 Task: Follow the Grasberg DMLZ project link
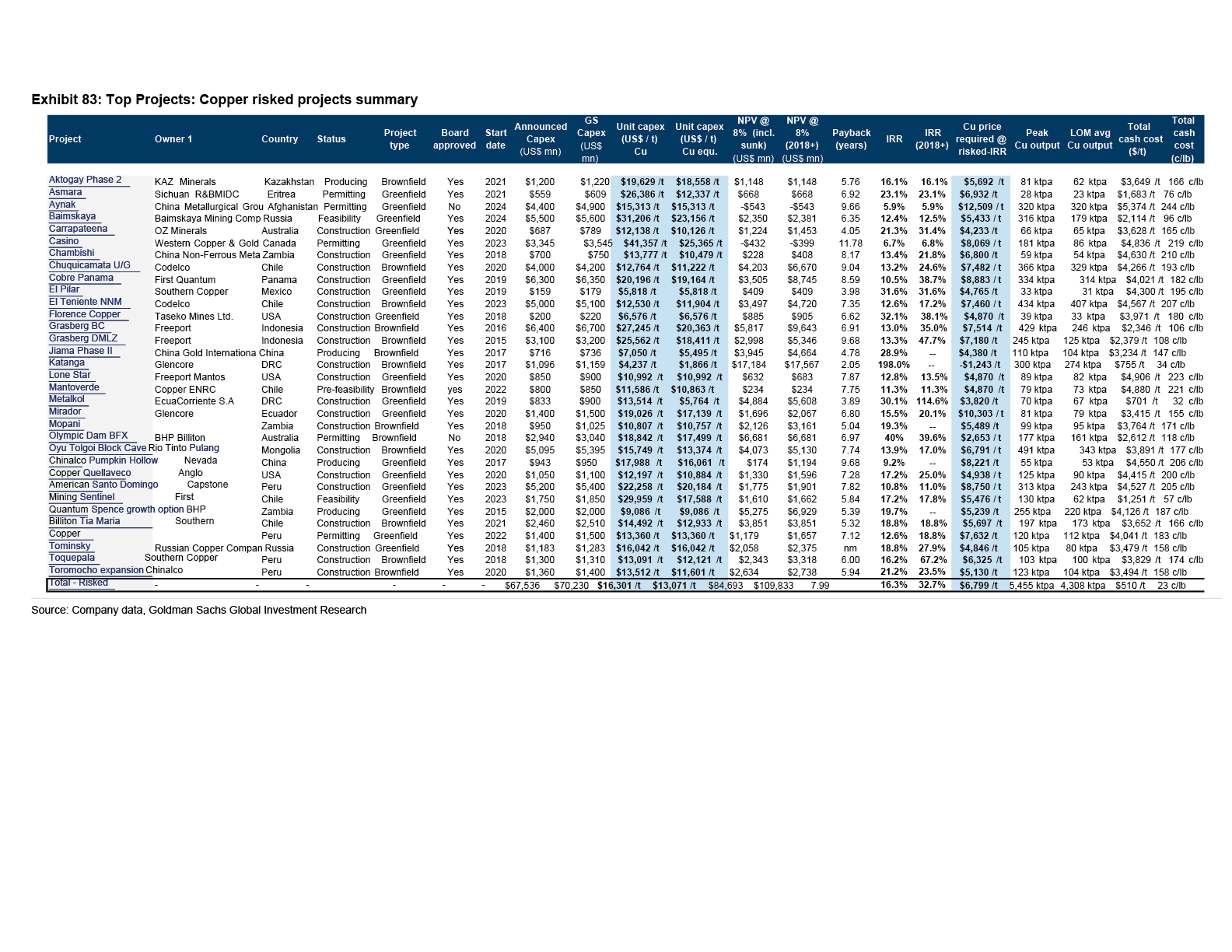pos(83,338)
